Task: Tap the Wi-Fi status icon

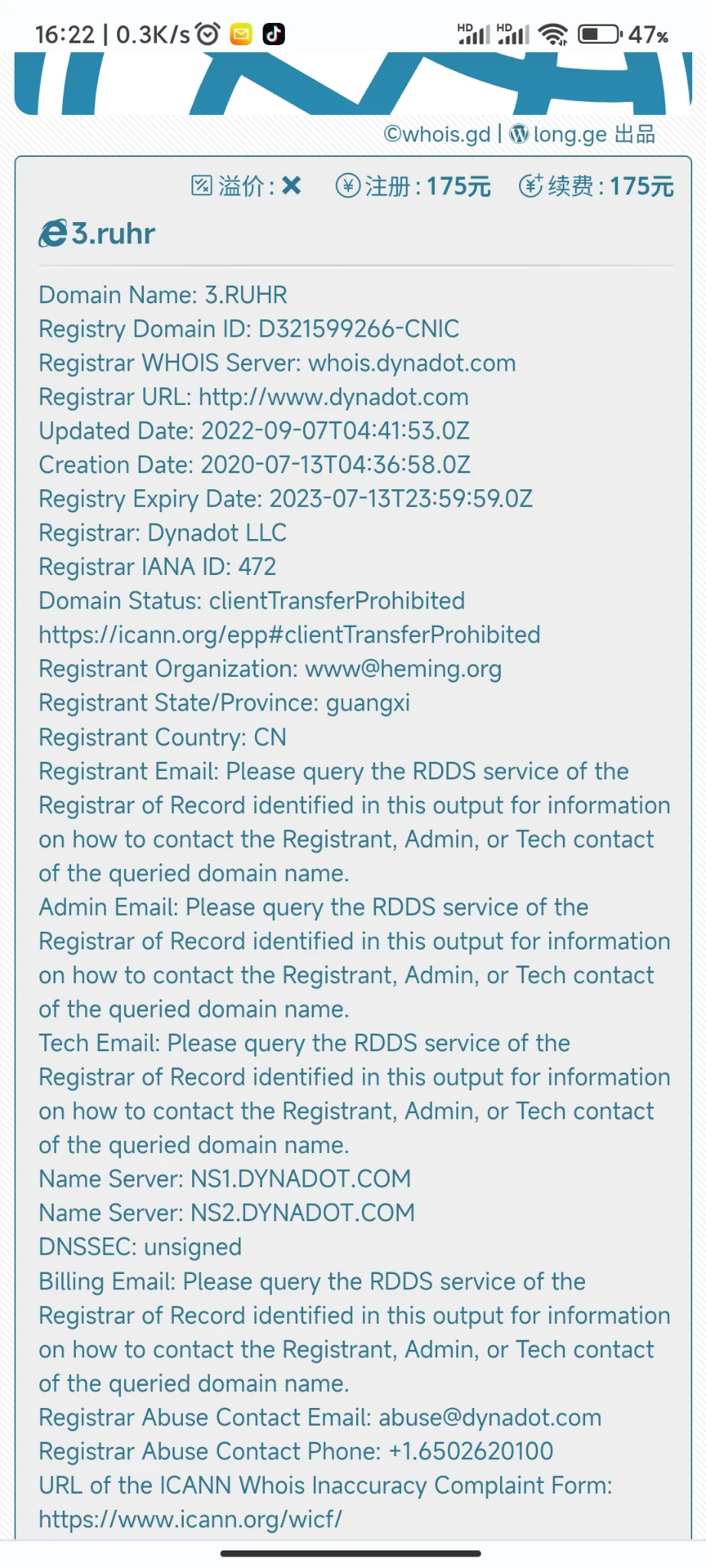Action: point(552,34)
